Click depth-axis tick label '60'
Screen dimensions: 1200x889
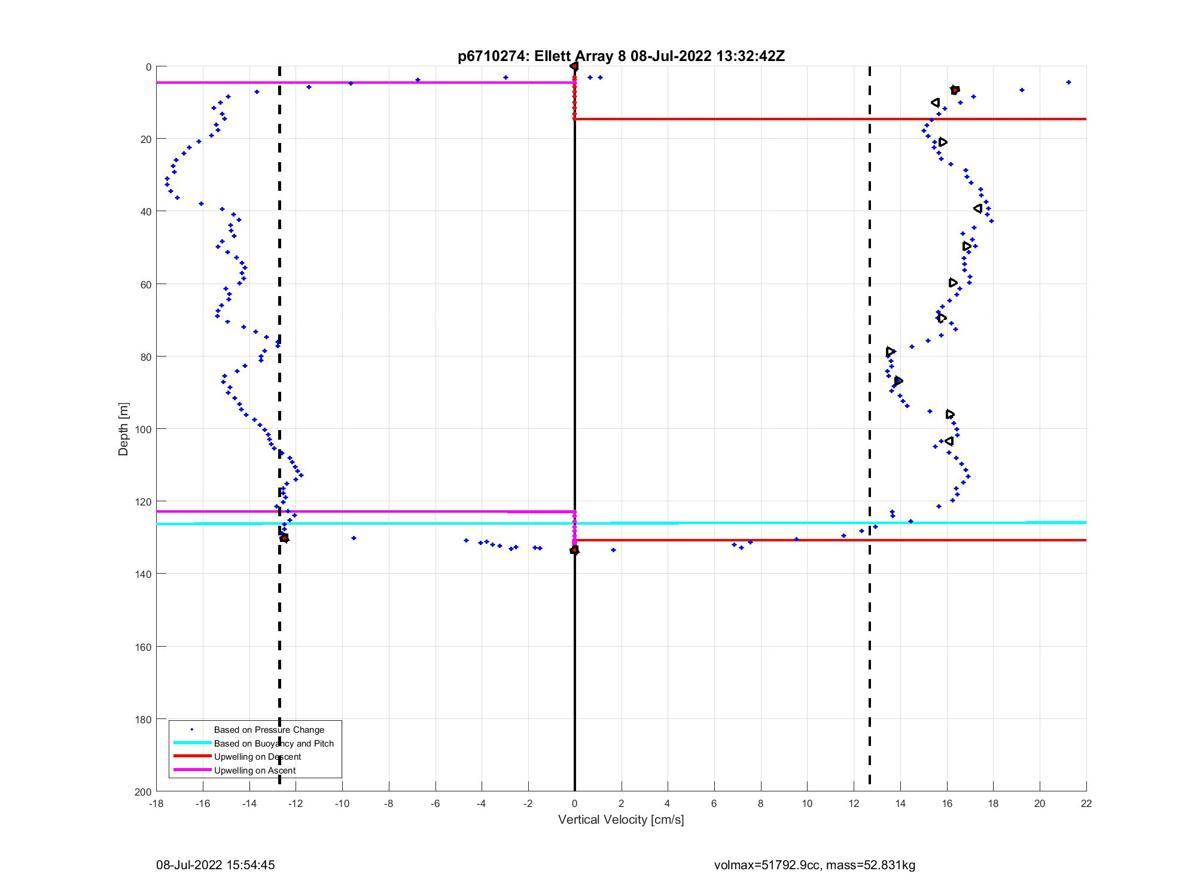click(145, 284)
